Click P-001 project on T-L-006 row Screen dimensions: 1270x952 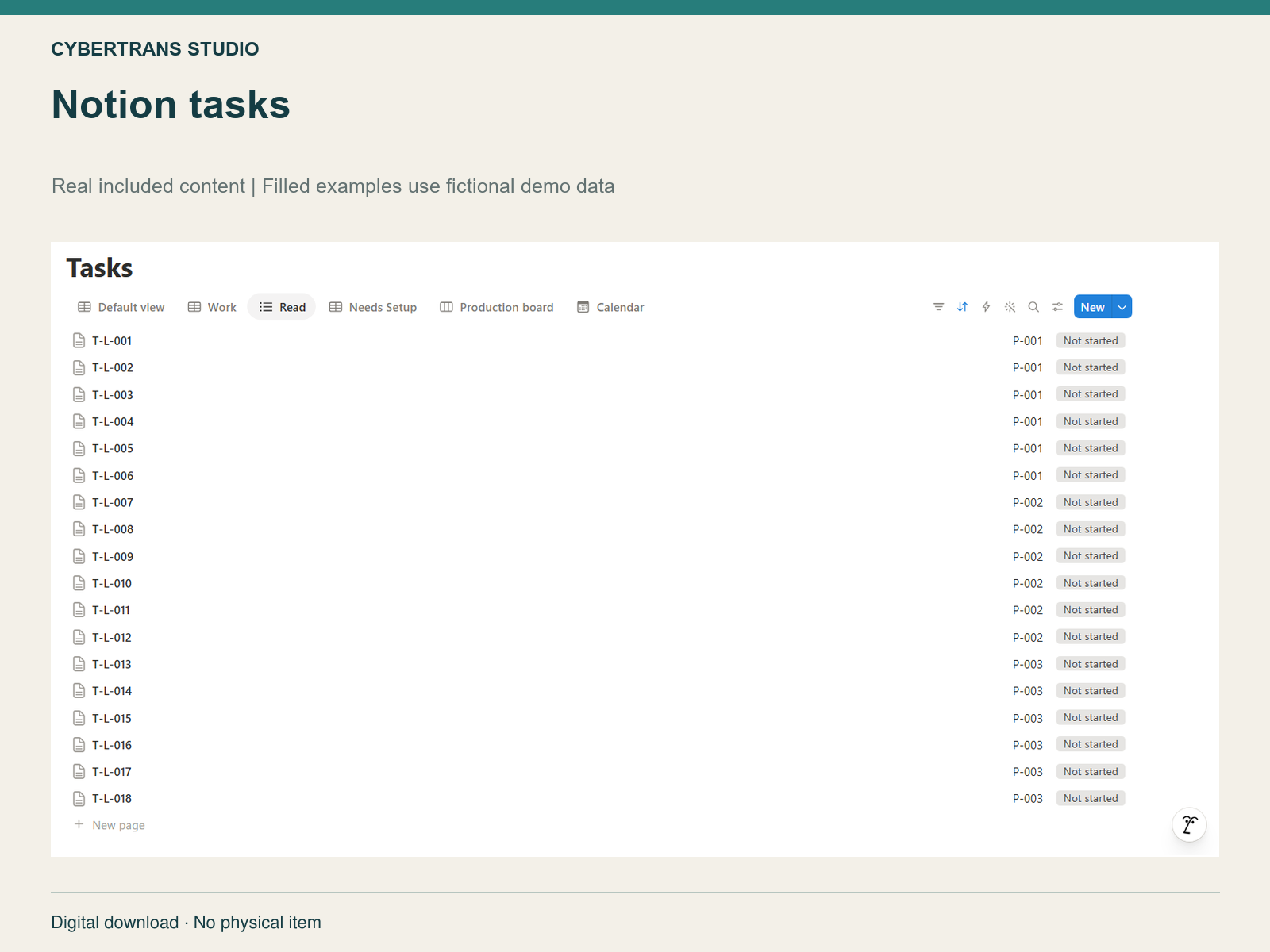tap(1028, 475)
